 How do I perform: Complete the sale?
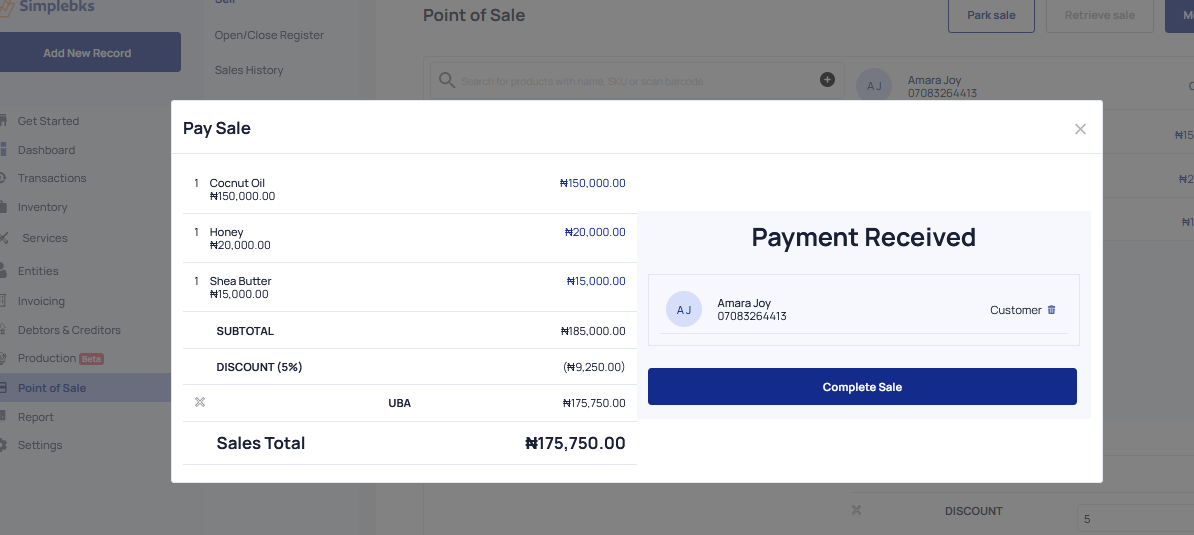[x=862, y=387]
